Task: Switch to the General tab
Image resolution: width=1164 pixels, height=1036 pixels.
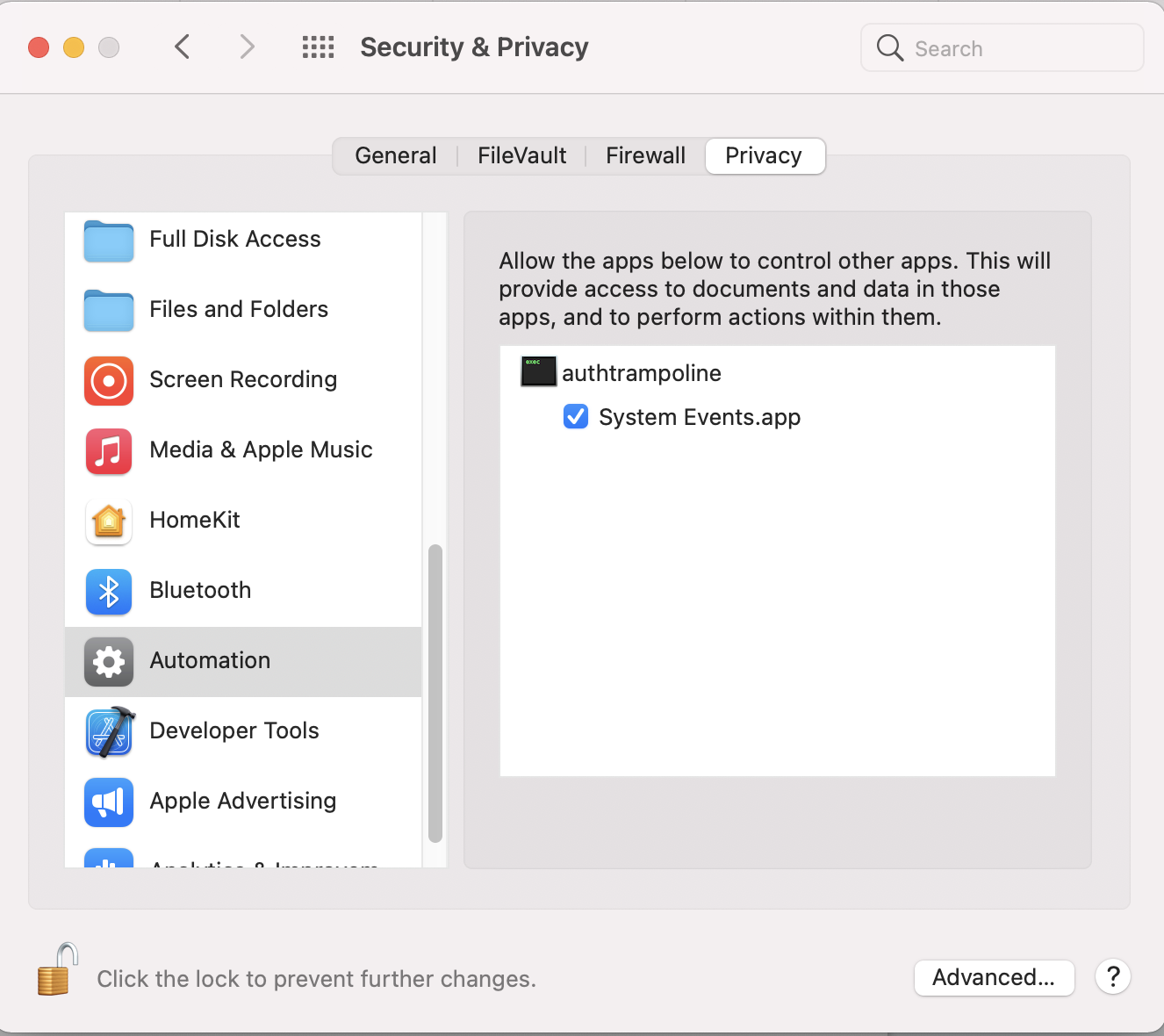Action: point(395,156)
